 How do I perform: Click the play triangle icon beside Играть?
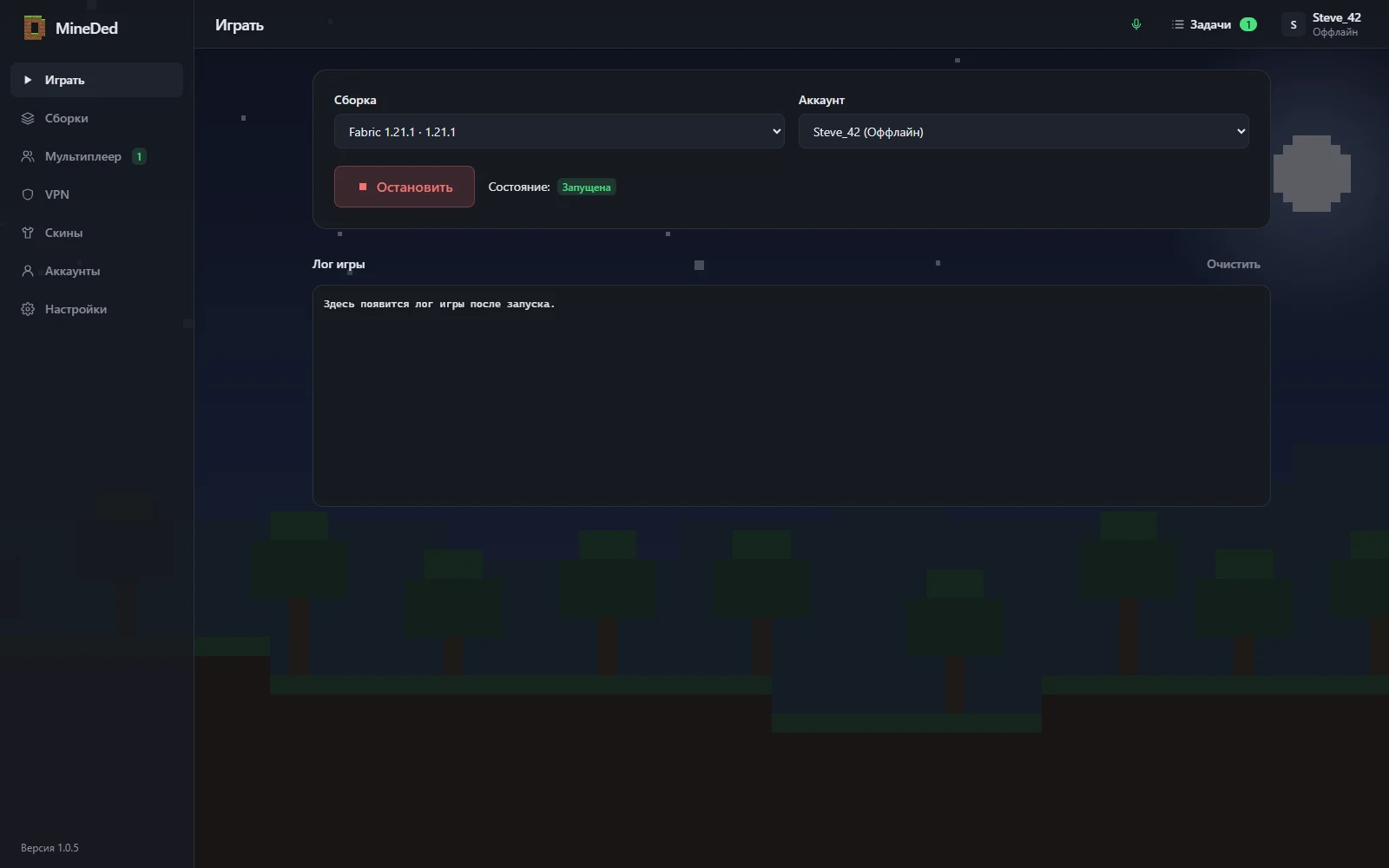point(28,80)
